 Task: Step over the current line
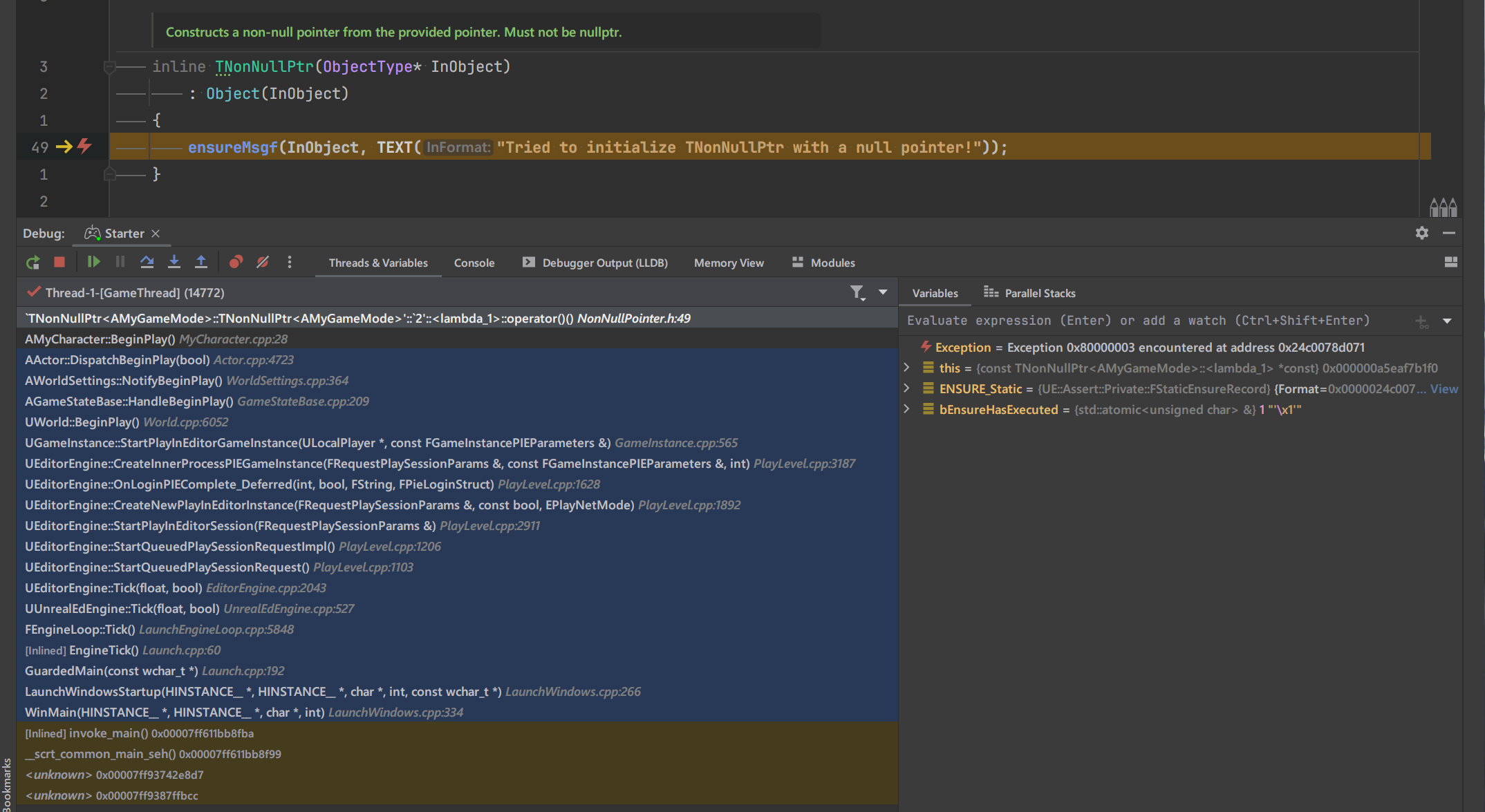click(x=147, y=263)
